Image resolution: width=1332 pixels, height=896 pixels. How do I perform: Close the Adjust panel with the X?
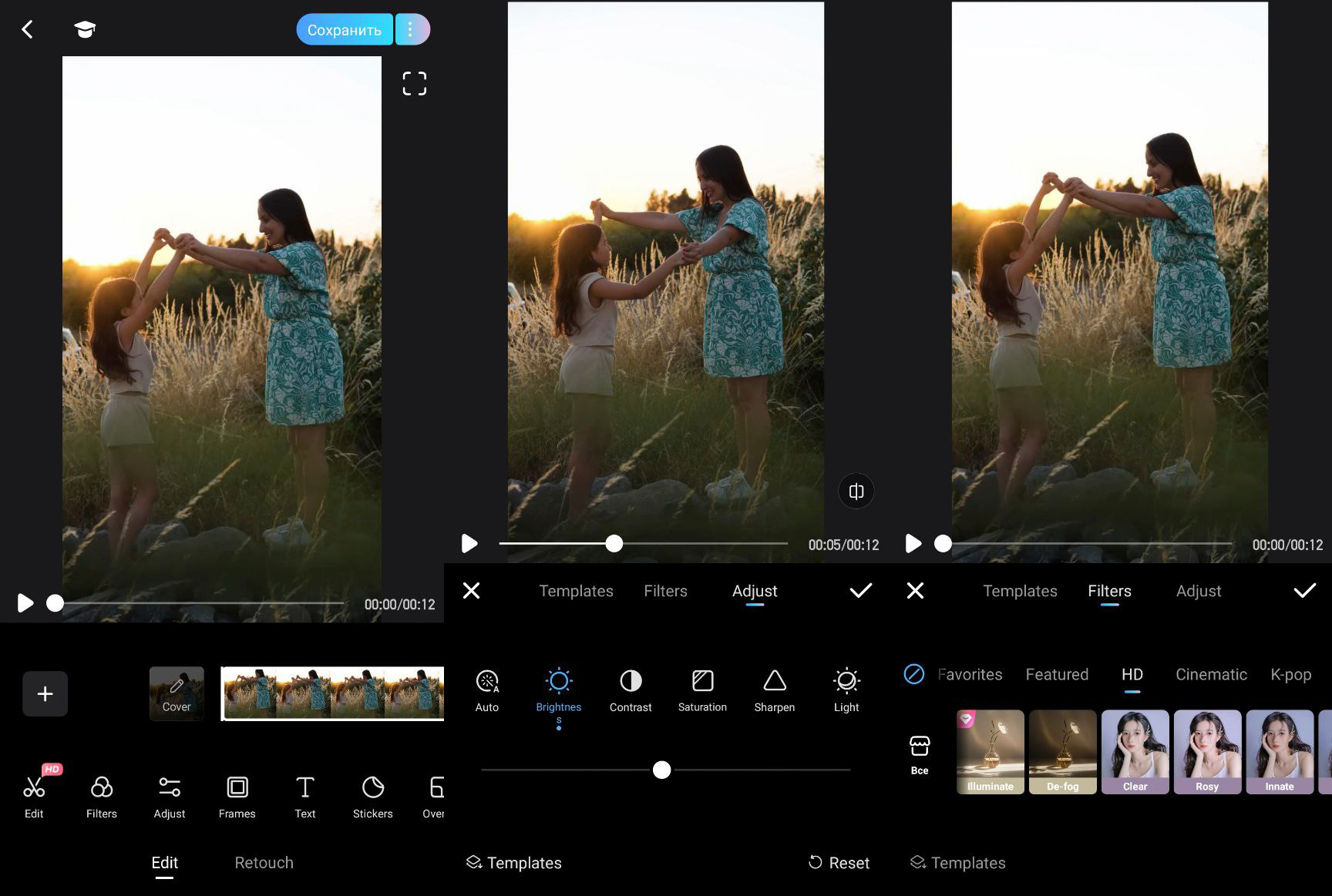471,591
